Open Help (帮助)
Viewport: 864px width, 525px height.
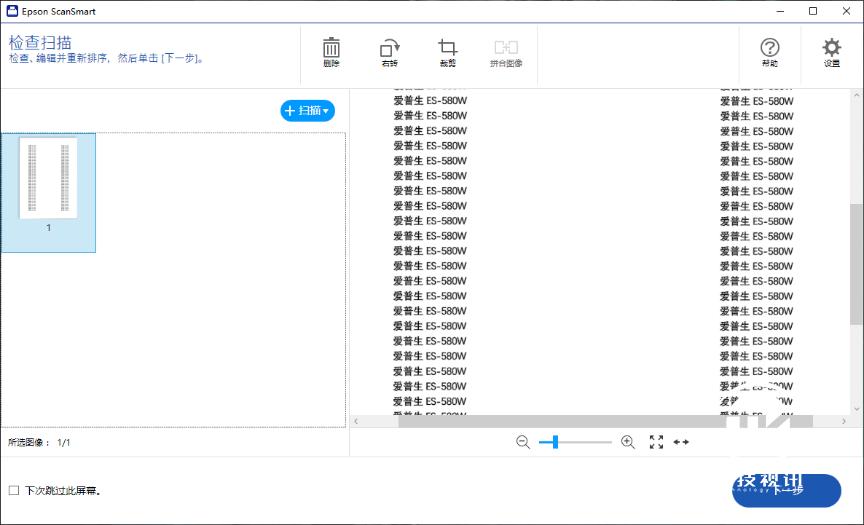(770, 52)
